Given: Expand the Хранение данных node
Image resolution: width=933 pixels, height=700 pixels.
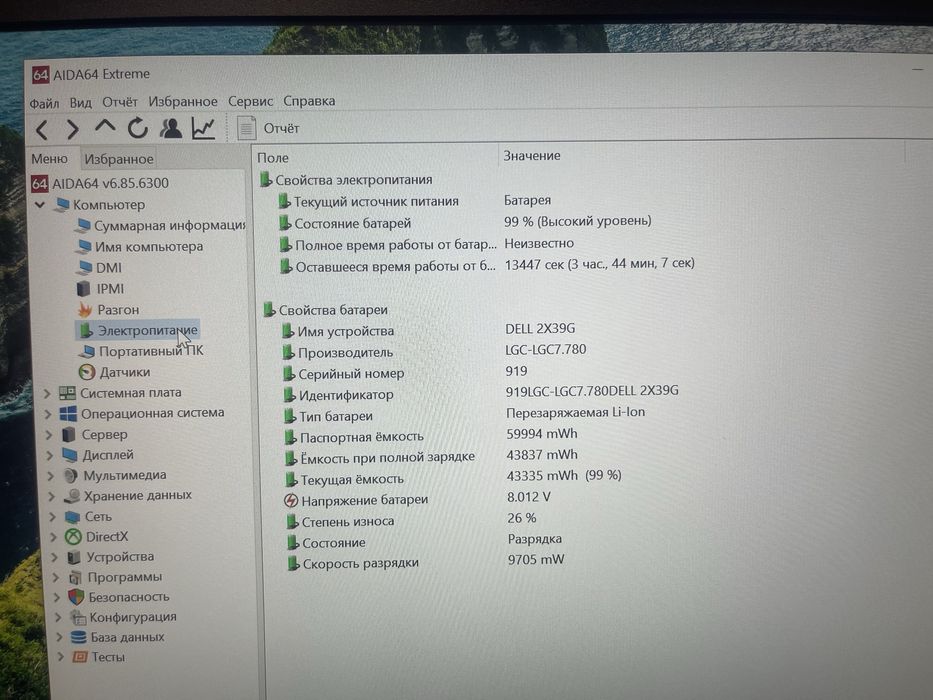Looking at the screenshot, I should click(x=52, y=496).
